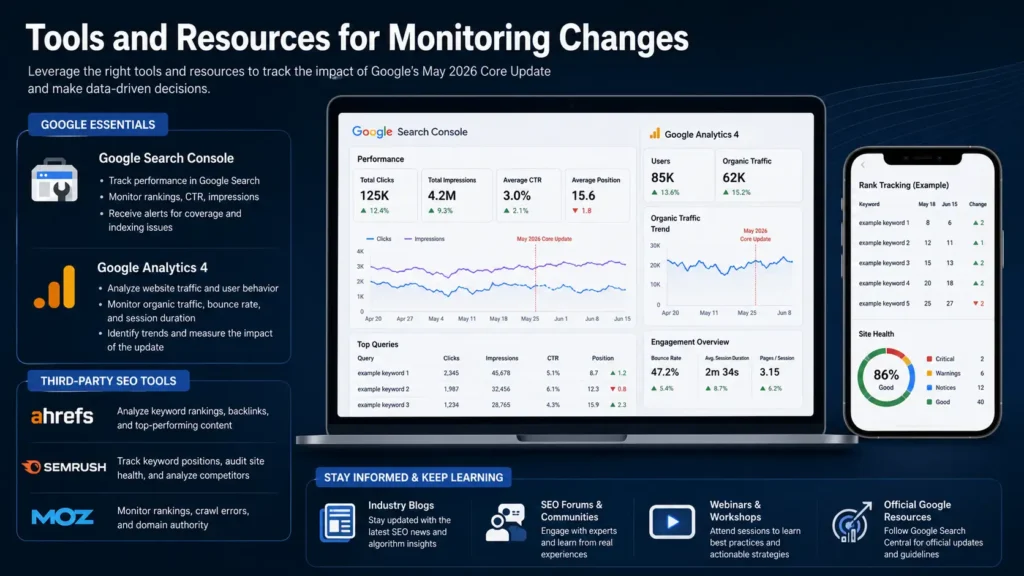Image resolution: width=1024 pixels, height=576 pixels.
Task: Click May 2026 Core Update marker in performance chart
Action: (x=544, y=239)
